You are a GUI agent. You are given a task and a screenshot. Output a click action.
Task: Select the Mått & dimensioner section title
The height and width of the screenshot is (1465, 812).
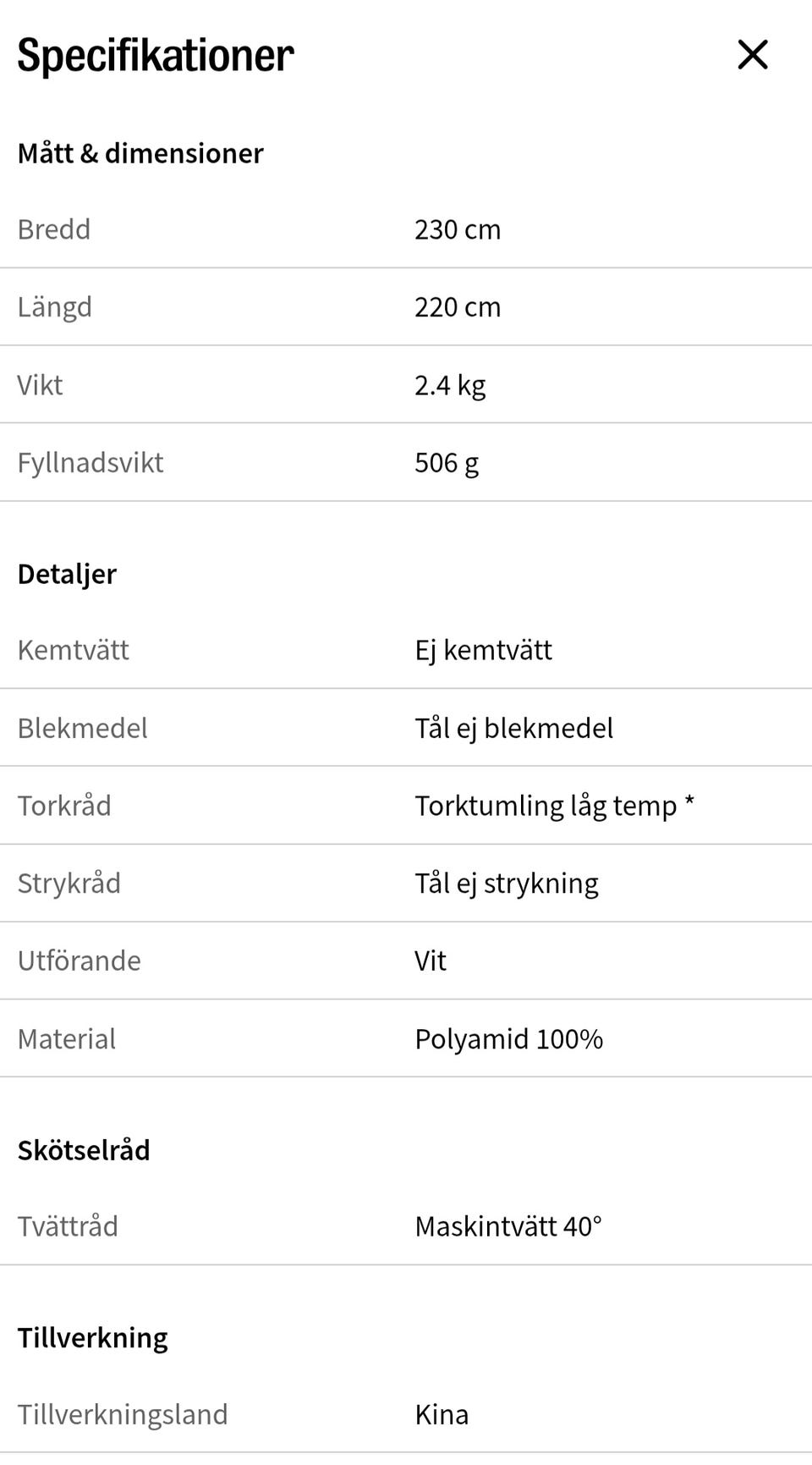pos(140,153)
